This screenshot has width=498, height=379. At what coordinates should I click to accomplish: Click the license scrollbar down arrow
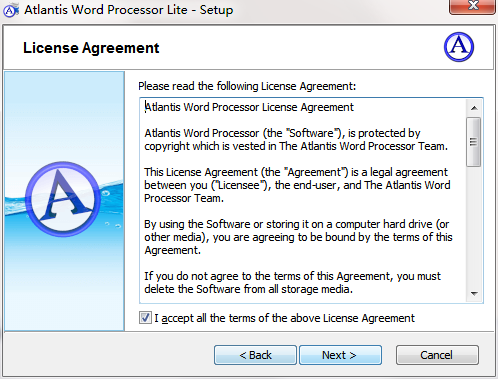click(x=474, y=294)
